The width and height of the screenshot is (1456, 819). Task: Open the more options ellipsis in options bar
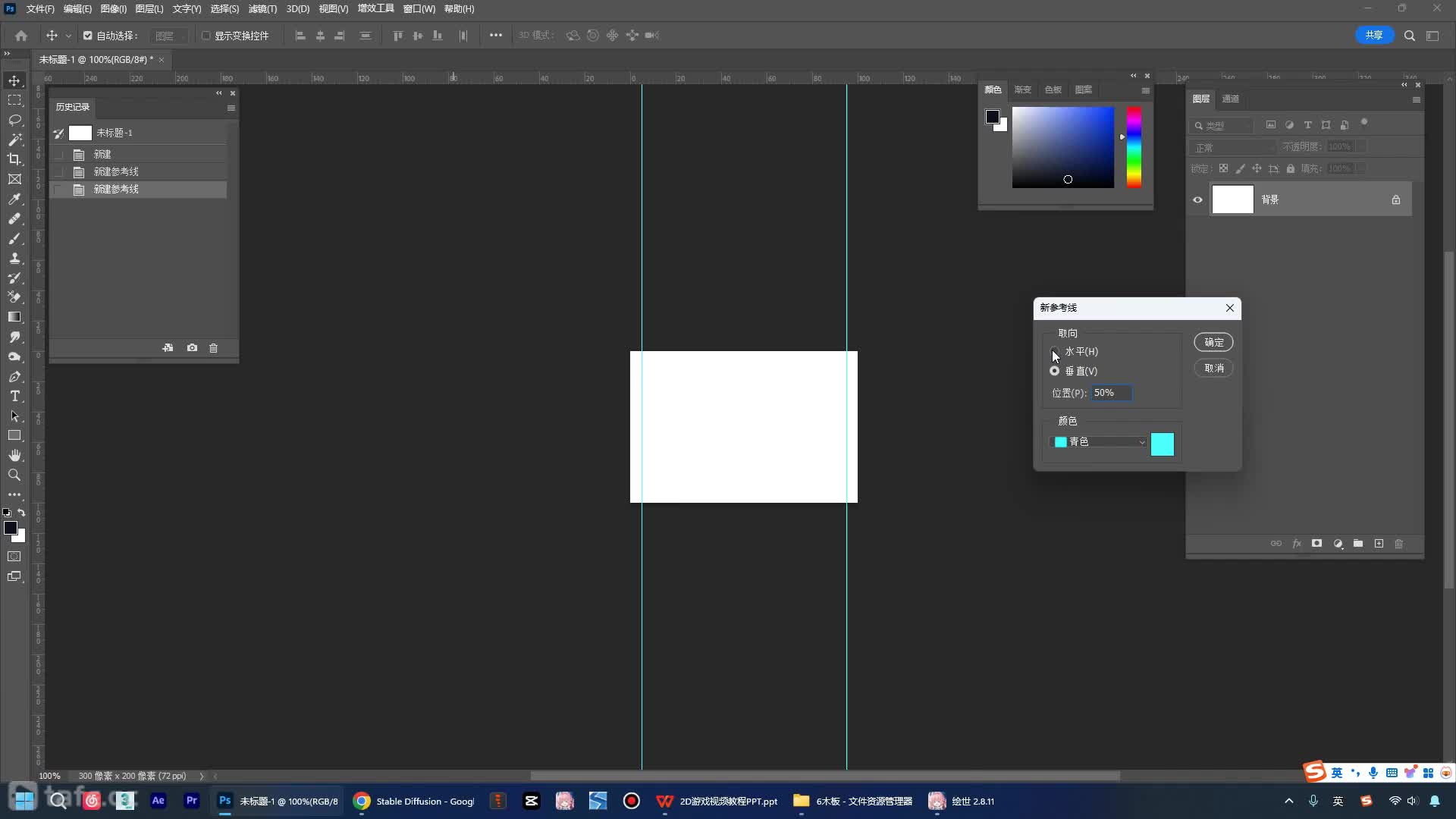point(495,36)
